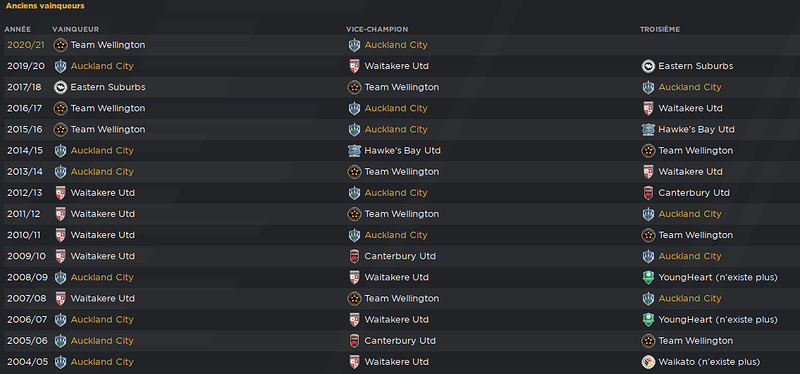Sort by the TROISIÈME column header
Screen dimensions: 800x374
click(x=660, y=30)
